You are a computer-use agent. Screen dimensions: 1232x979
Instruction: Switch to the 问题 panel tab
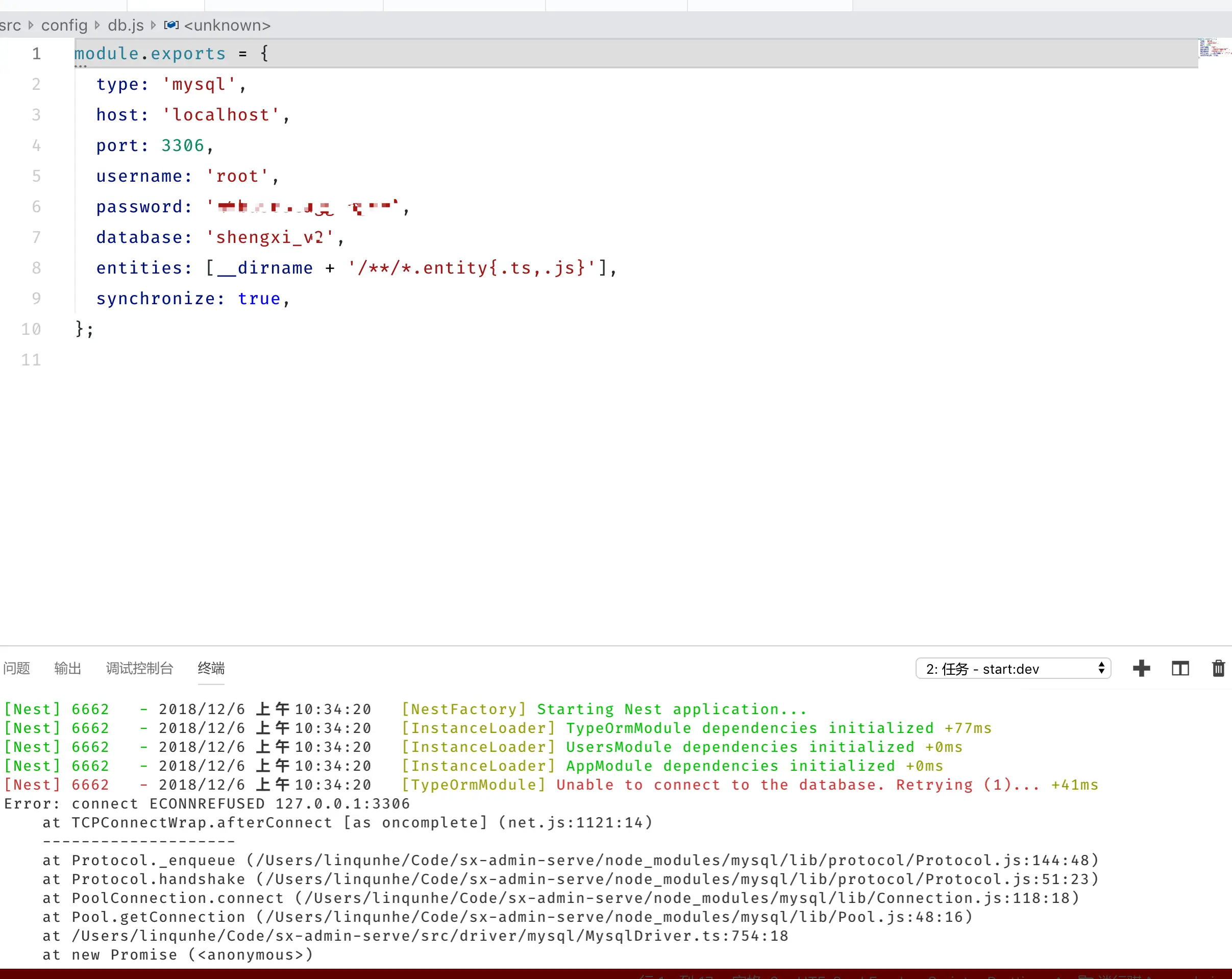click(x=16, y=668)
